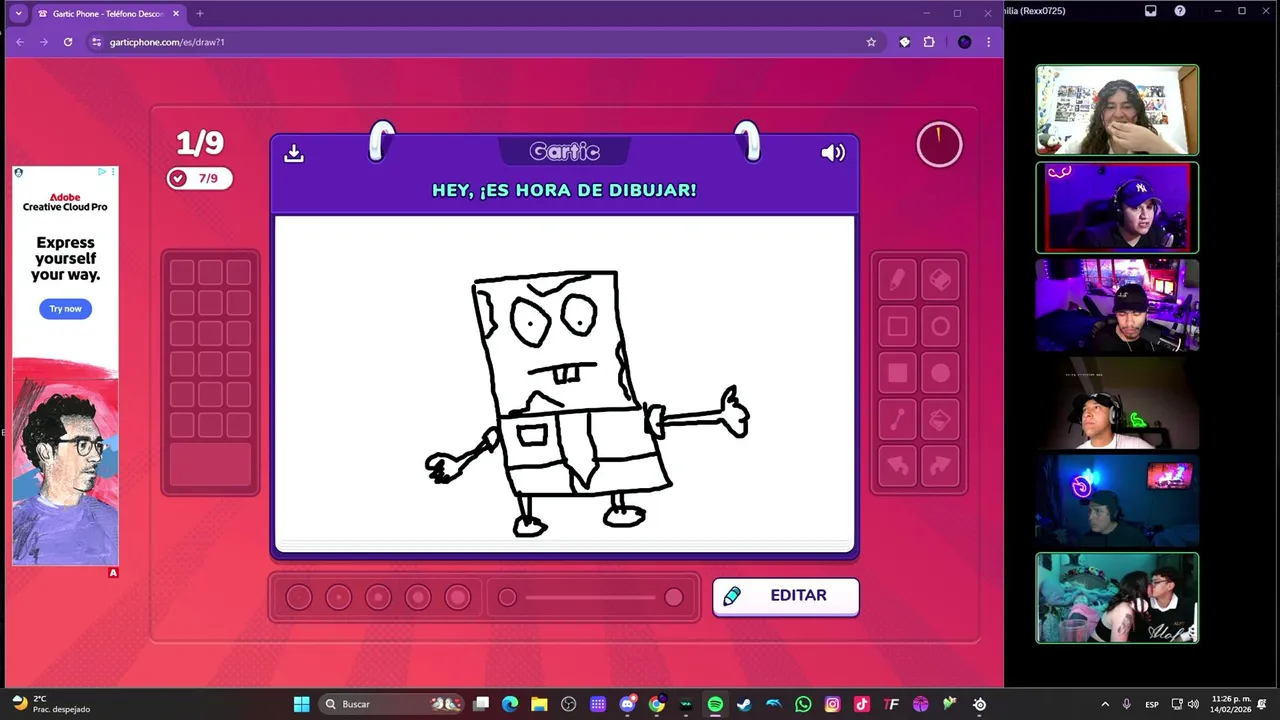Pick the largest brush thickness circle

[457, 597]
